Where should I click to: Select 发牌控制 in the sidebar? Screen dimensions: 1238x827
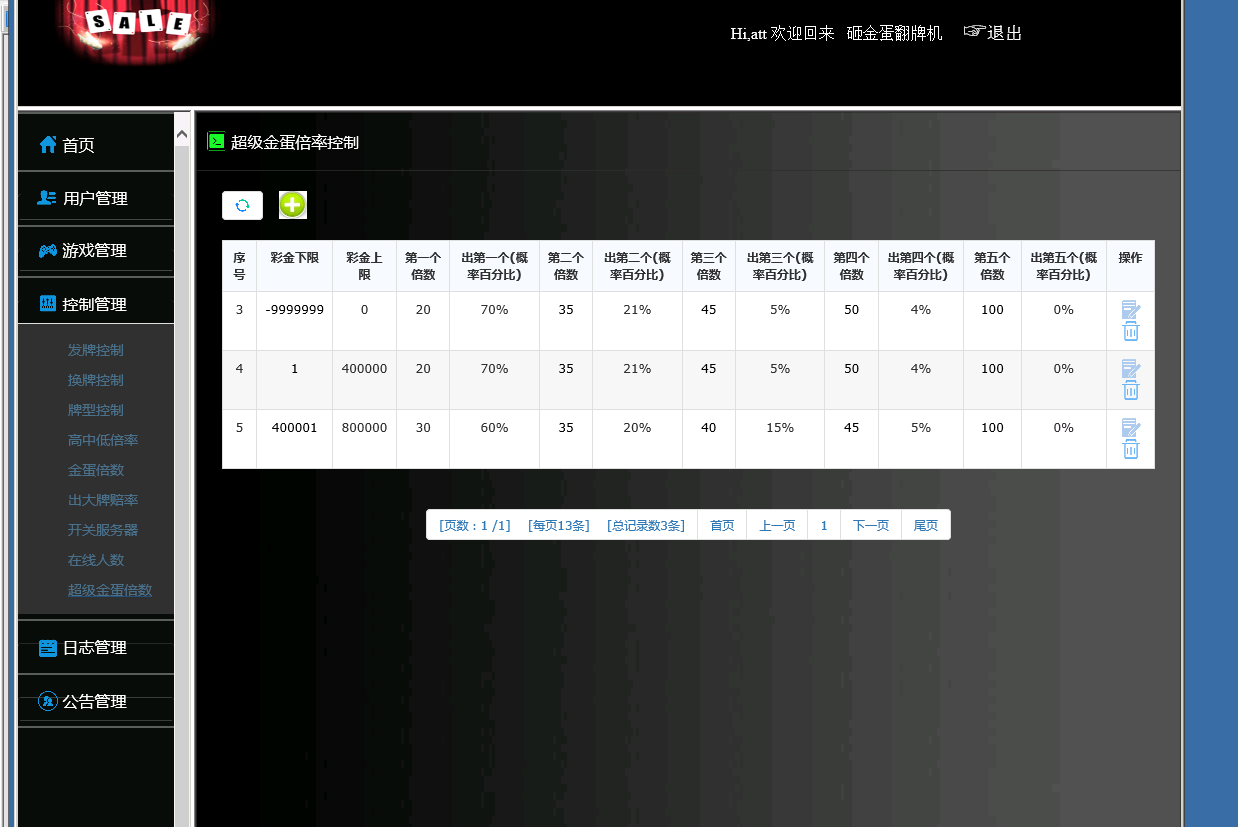tap(96, 350)
